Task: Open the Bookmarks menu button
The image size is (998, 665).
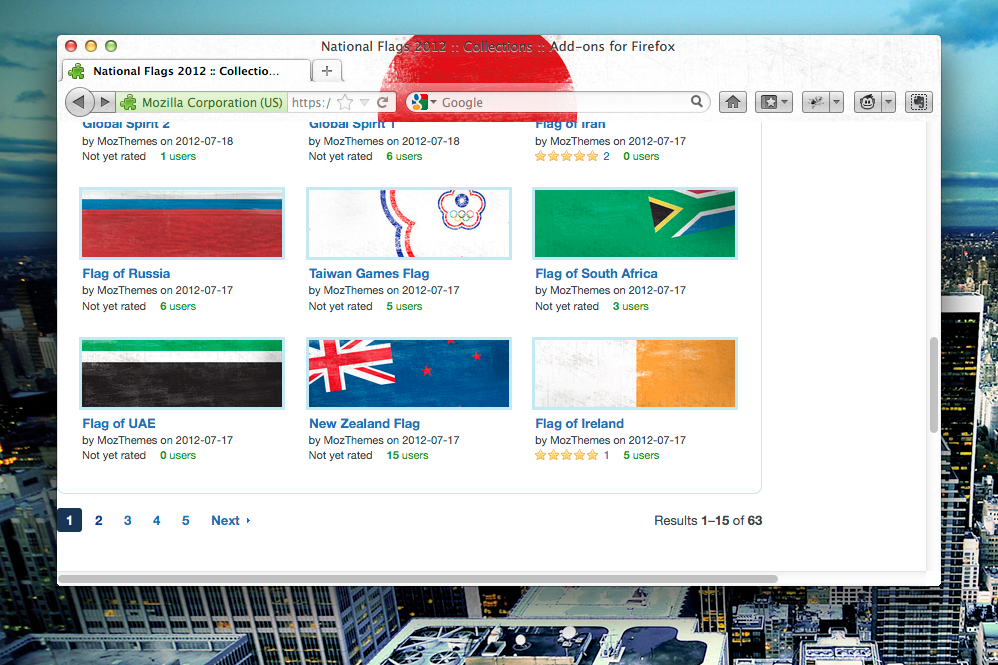Action: point(774,102)
